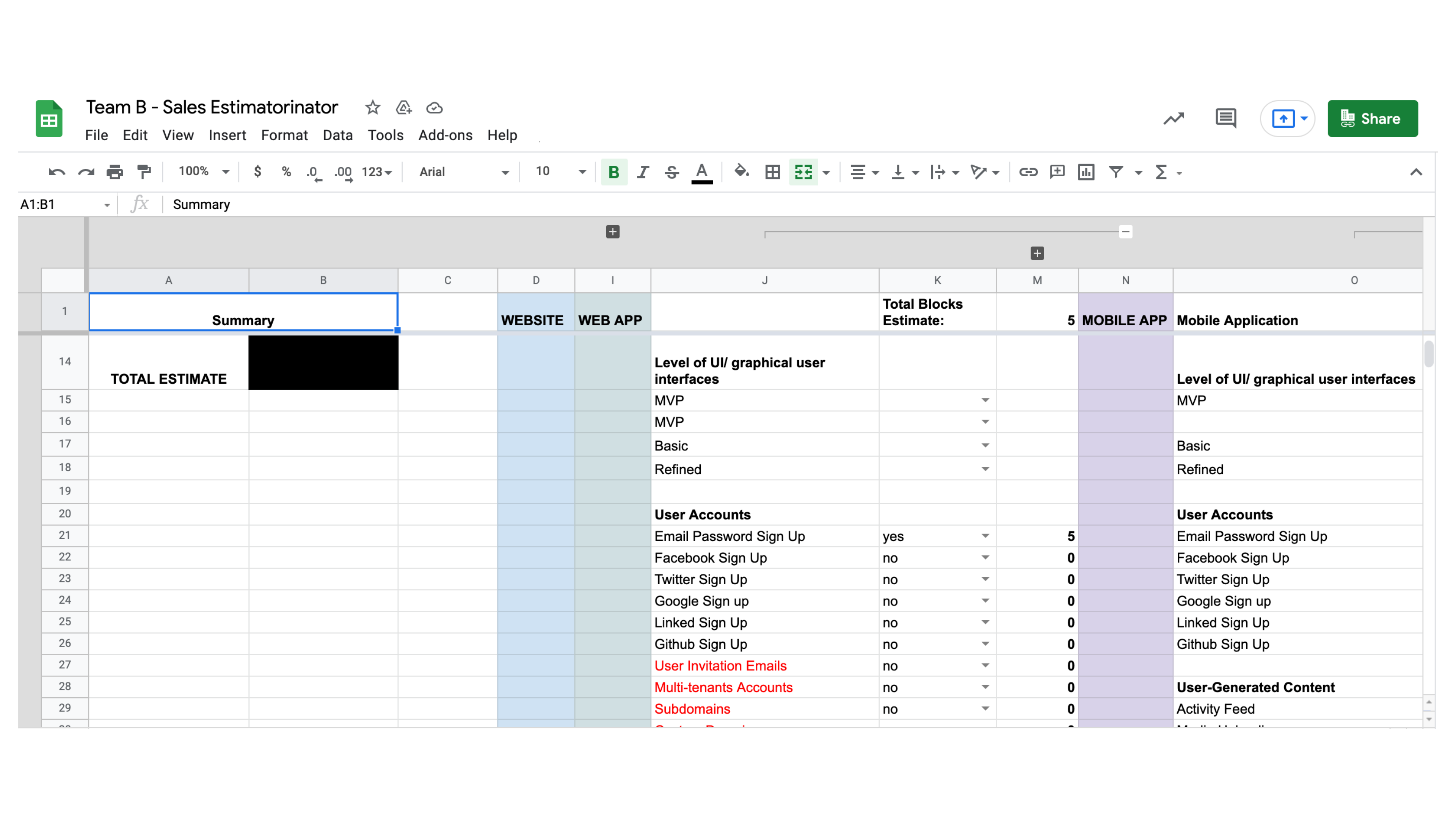Screen dimensions: 1456x819
Task: Click the Share button
Action: pyautogui.click(x=1373, y=119)
